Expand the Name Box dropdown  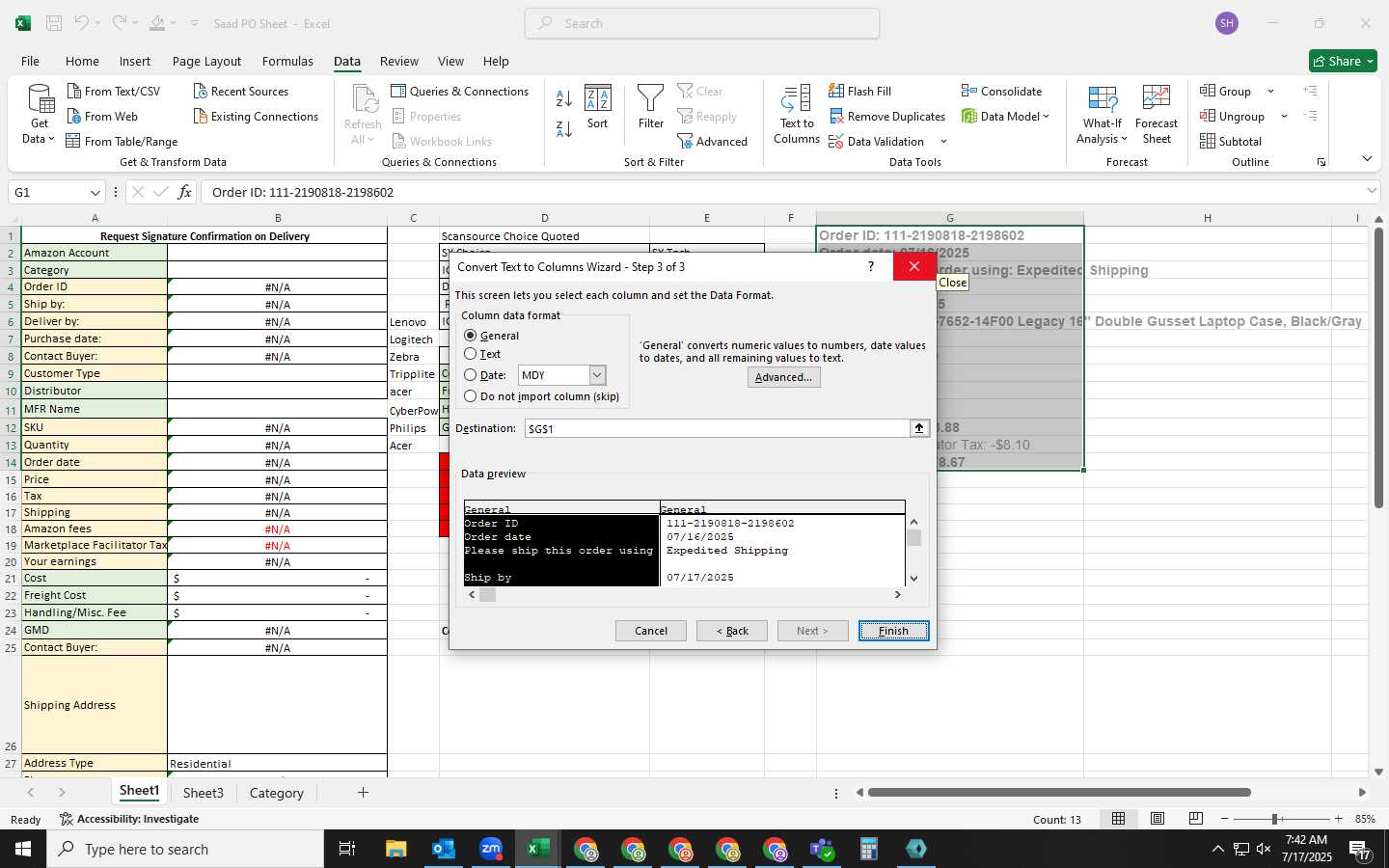point(95,192)
